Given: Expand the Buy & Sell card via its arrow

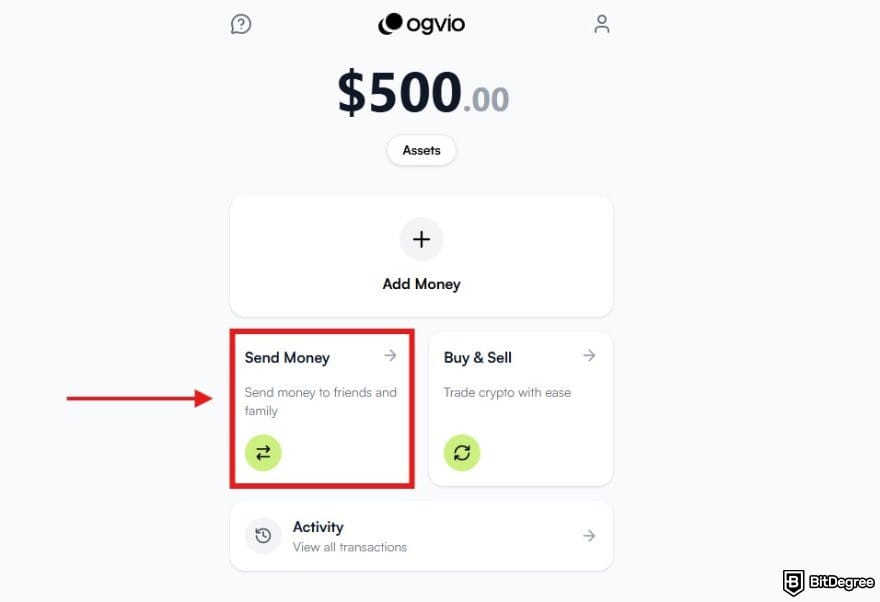Looking at the screenshot, I should [588, 354].
